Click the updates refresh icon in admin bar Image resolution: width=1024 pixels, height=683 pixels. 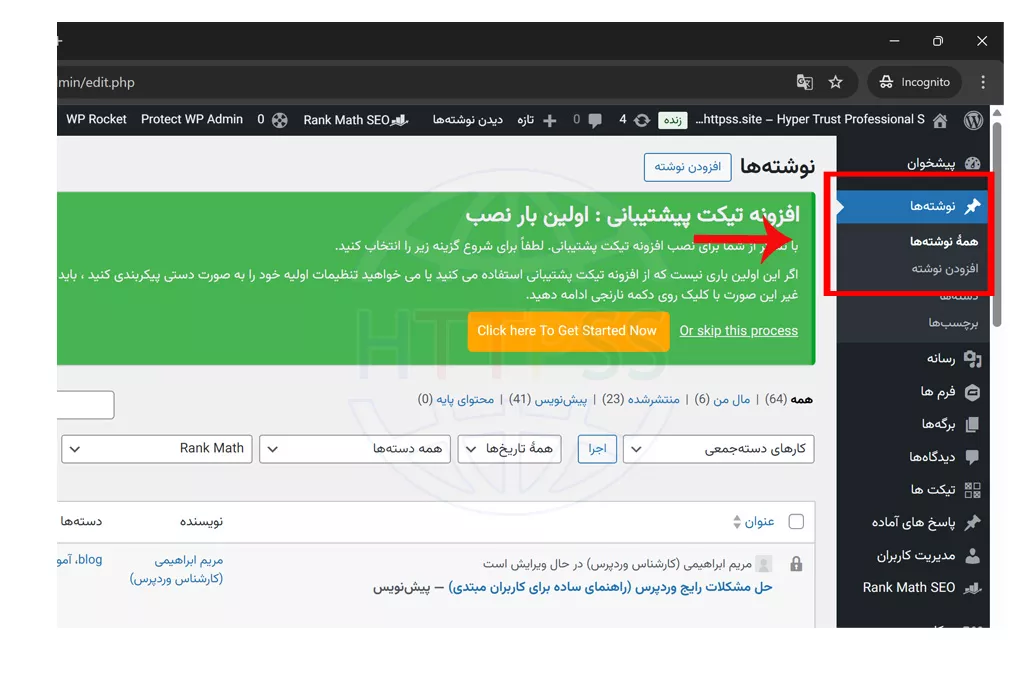(x=641, y=120)
